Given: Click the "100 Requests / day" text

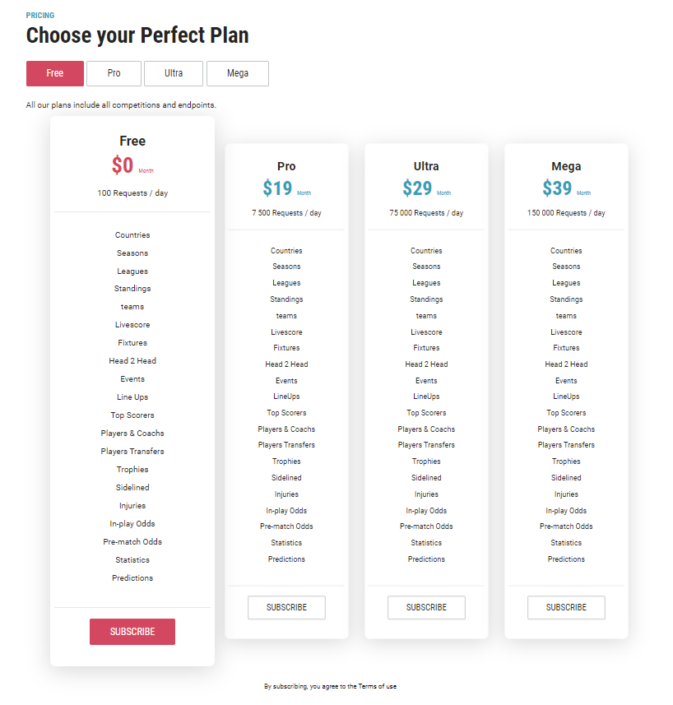Looking at the screenshot, I should 132,193.
